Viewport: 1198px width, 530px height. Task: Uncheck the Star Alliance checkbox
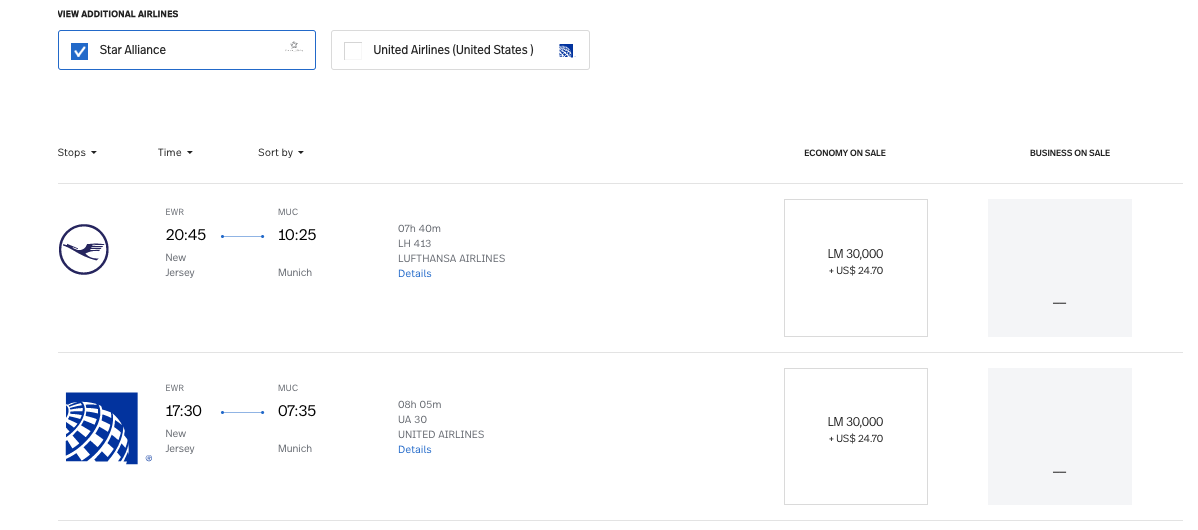coord(80,50)
